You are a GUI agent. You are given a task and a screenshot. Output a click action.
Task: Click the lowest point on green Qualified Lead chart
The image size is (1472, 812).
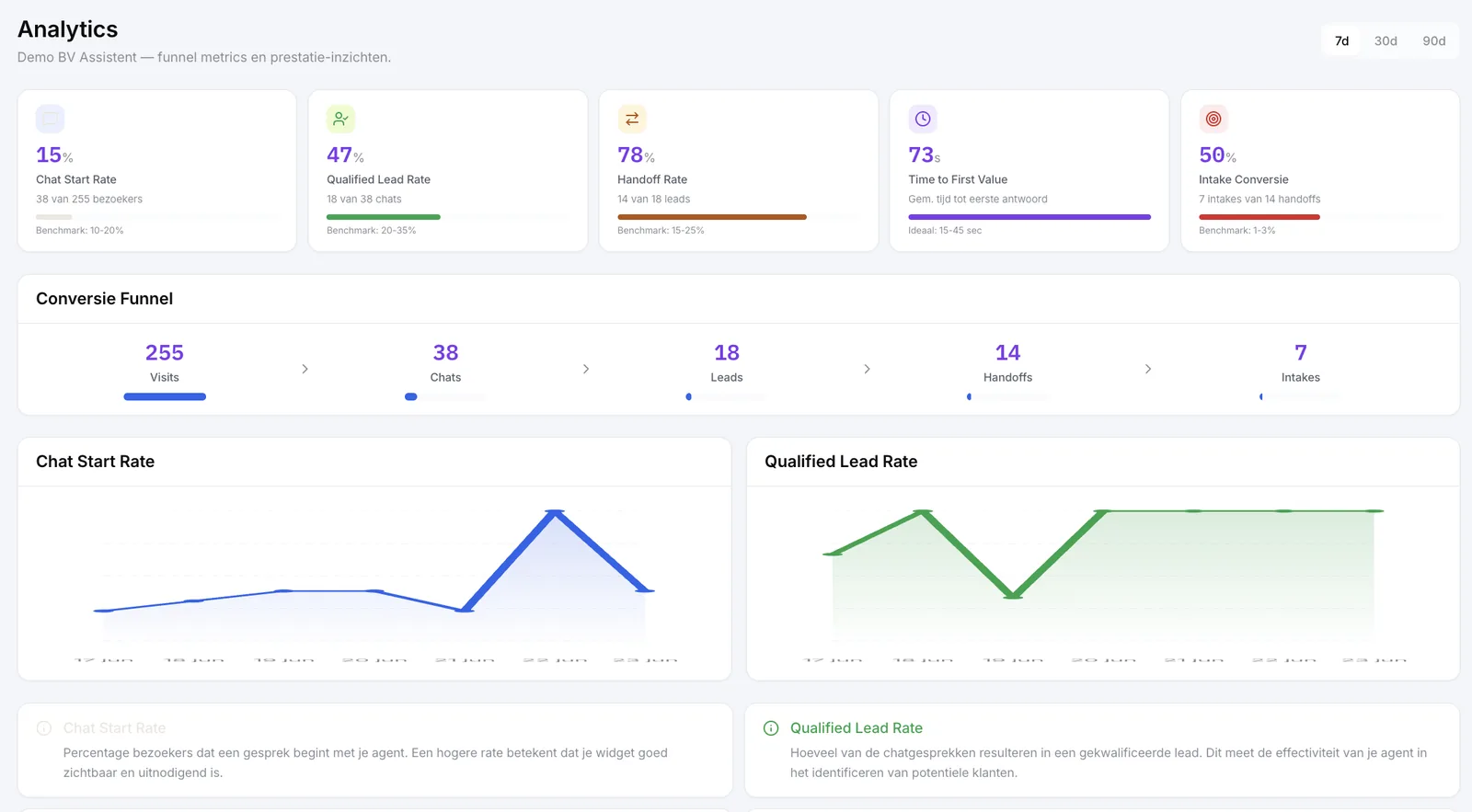coord(1013,596)
